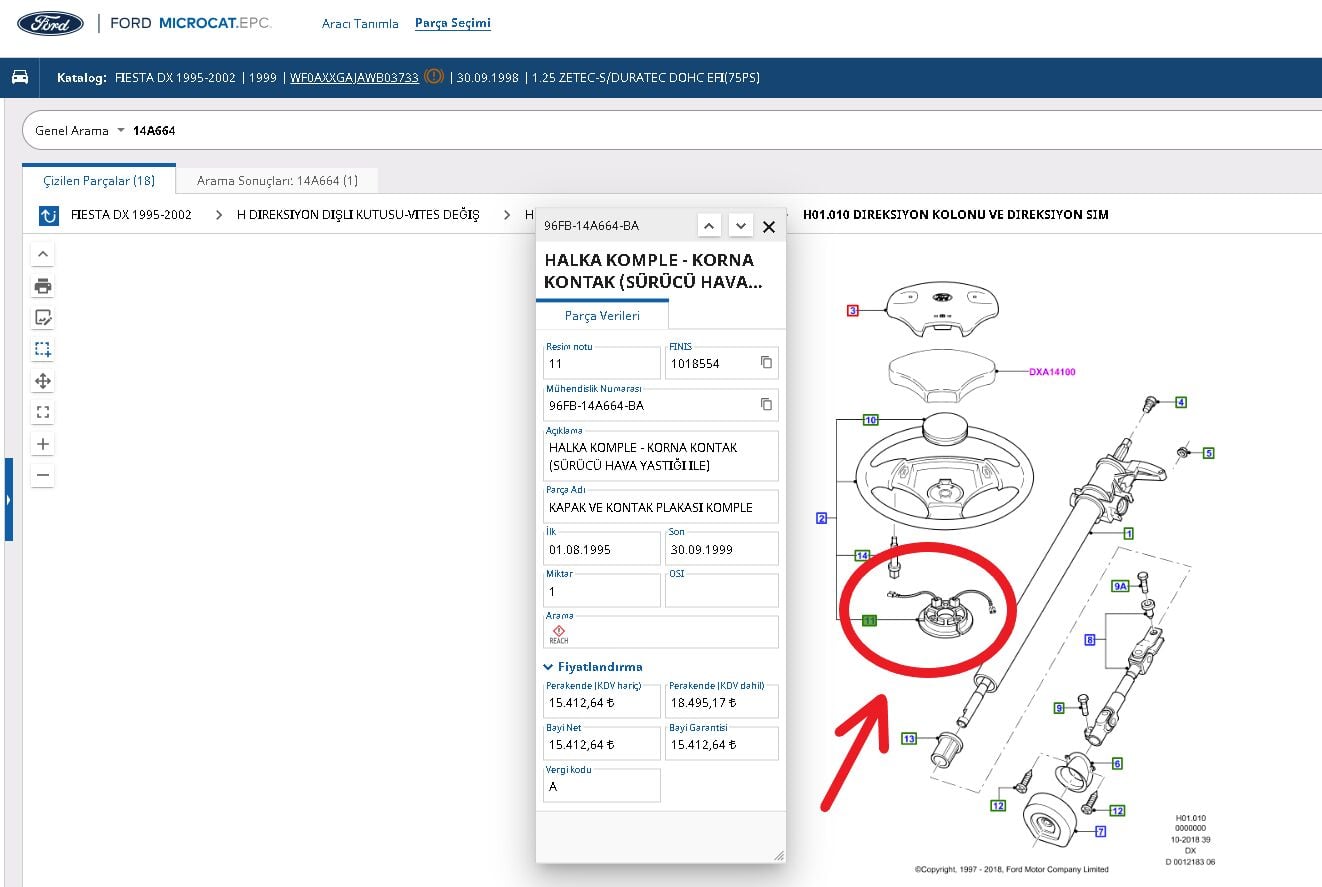Click the FIESTA DX 1995-2002 breadcrumb
This screenshot has height=887, width=1322.
click(131, 215)
